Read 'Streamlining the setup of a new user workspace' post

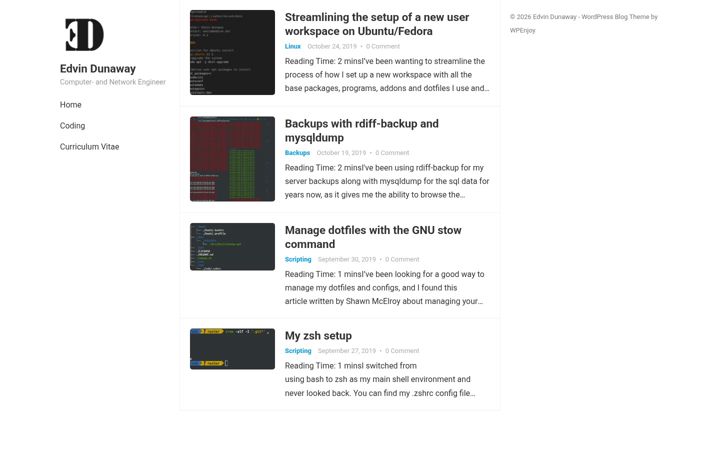(377, 24)
